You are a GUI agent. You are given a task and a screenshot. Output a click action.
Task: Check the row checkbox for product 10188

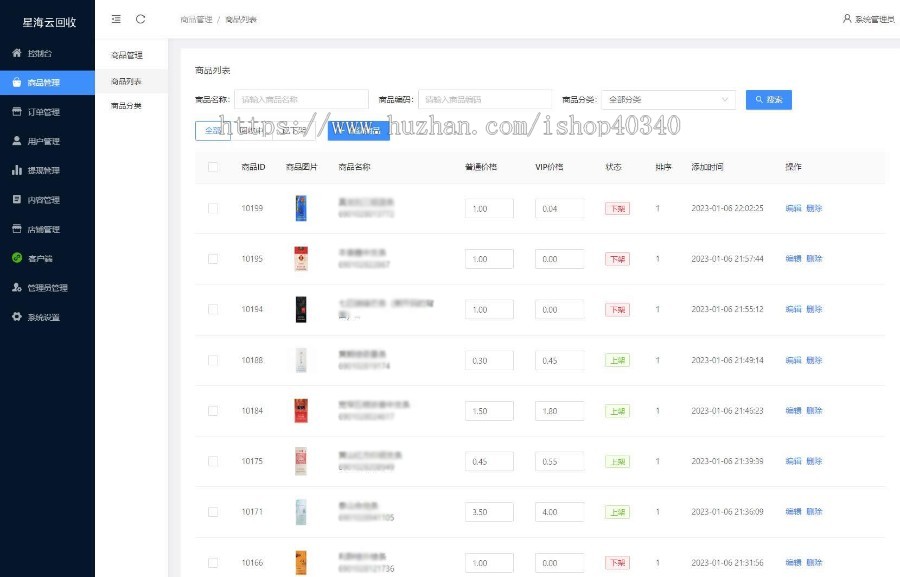(x=213, y=360)
